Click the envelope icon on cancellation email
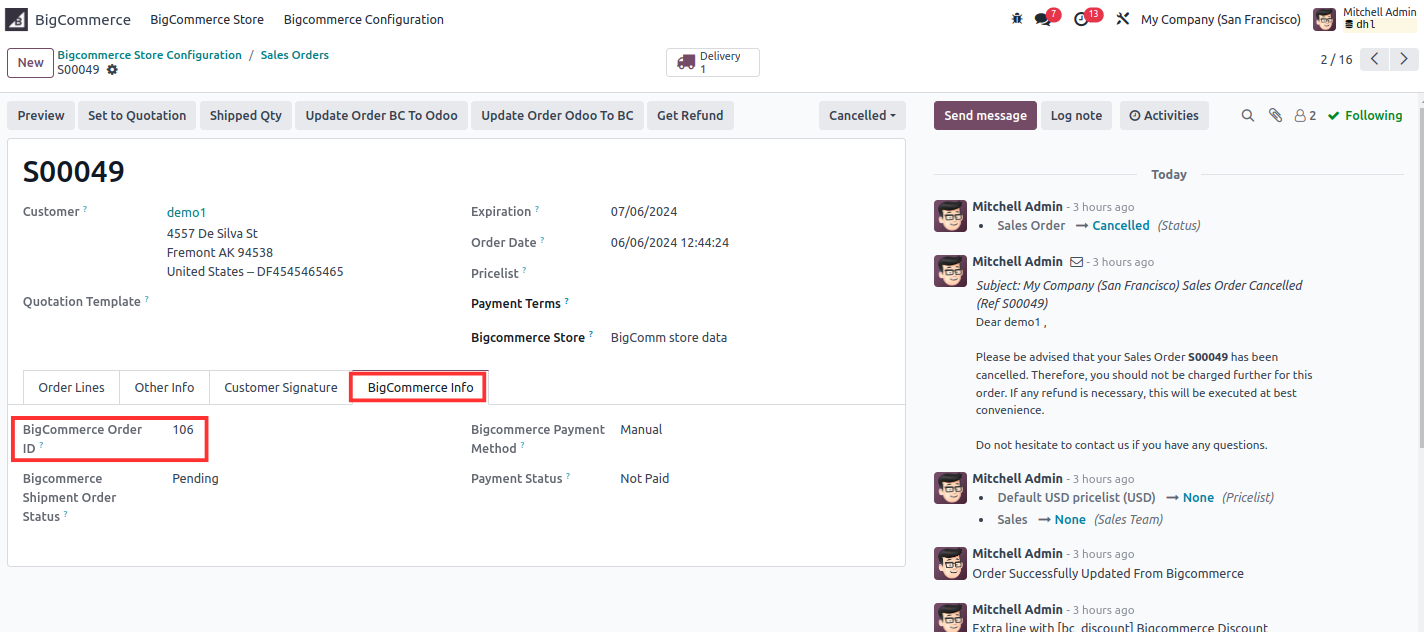 pos(1077,262)
